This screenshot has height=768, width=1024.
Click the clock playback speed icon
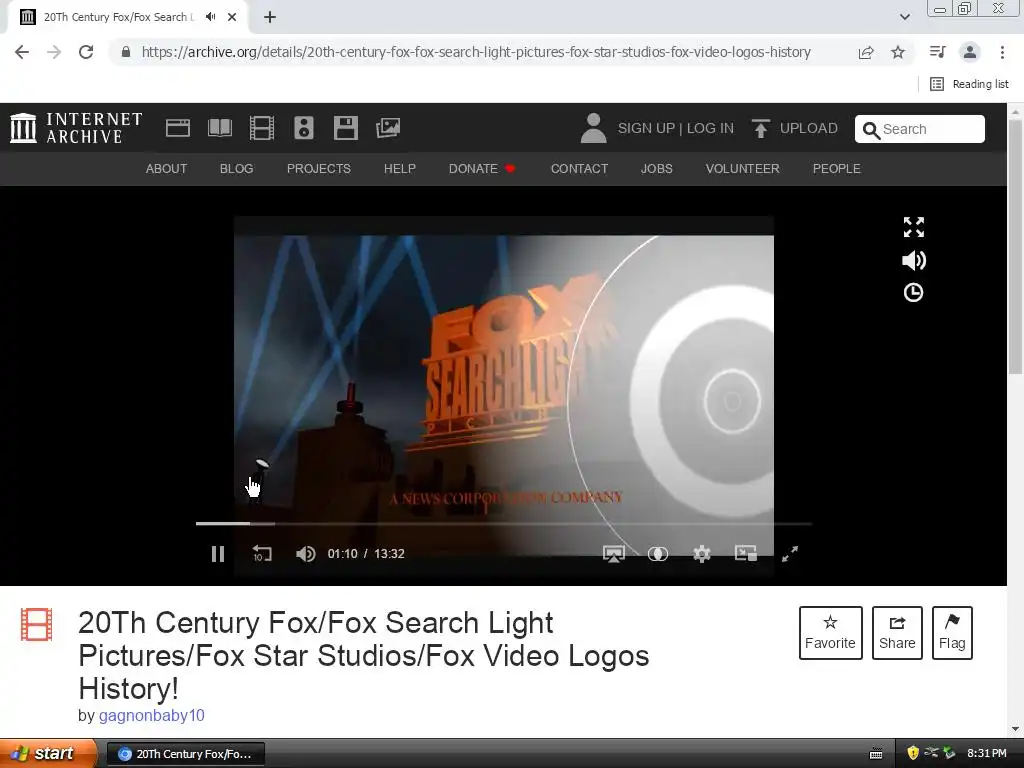pos(914,292)
